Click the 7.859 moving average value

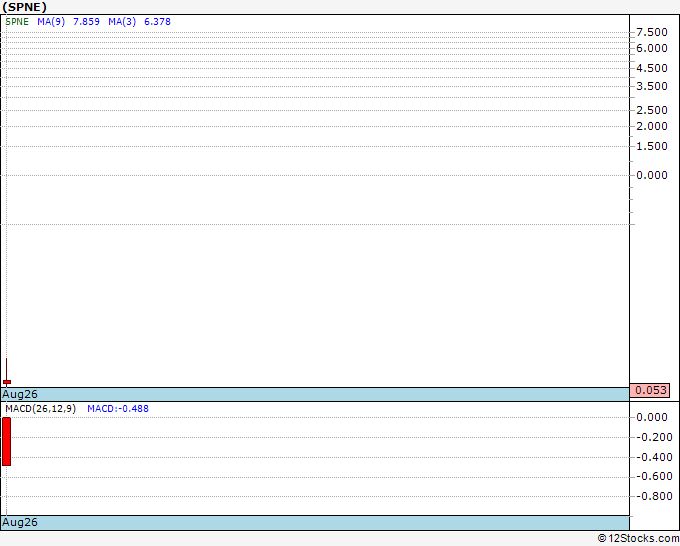(x=86, y=22)
